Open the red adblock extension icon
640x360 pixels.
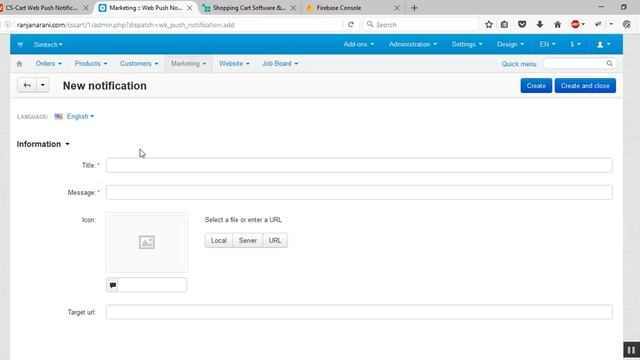click(575, 24)
